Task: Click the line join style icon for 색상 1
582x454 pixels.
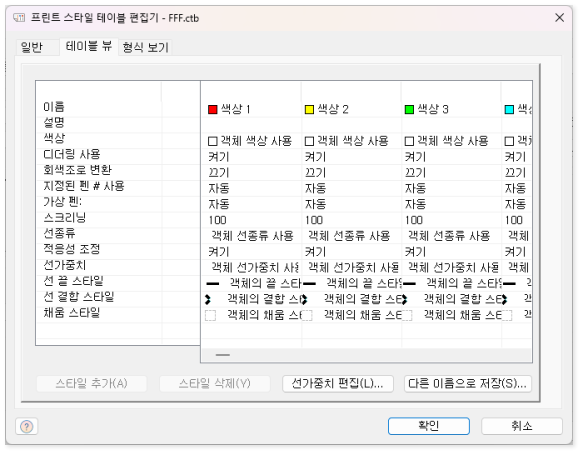Action: [x=207, y=299]
